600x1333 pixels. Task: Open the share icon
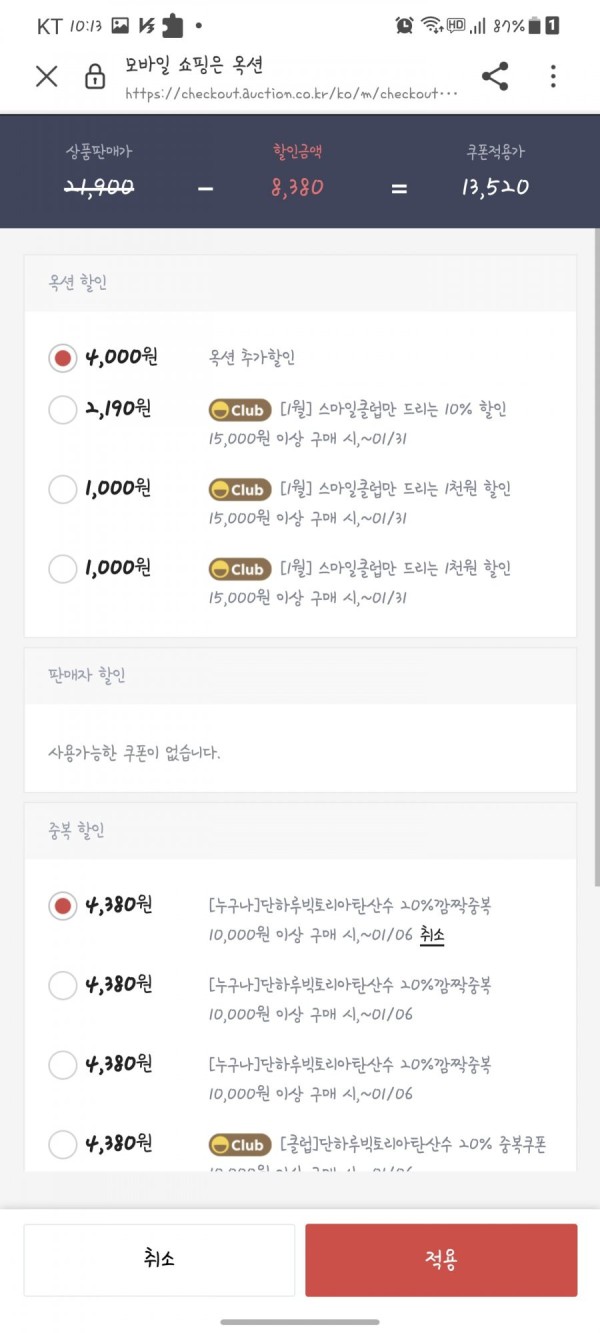(495, 77)
